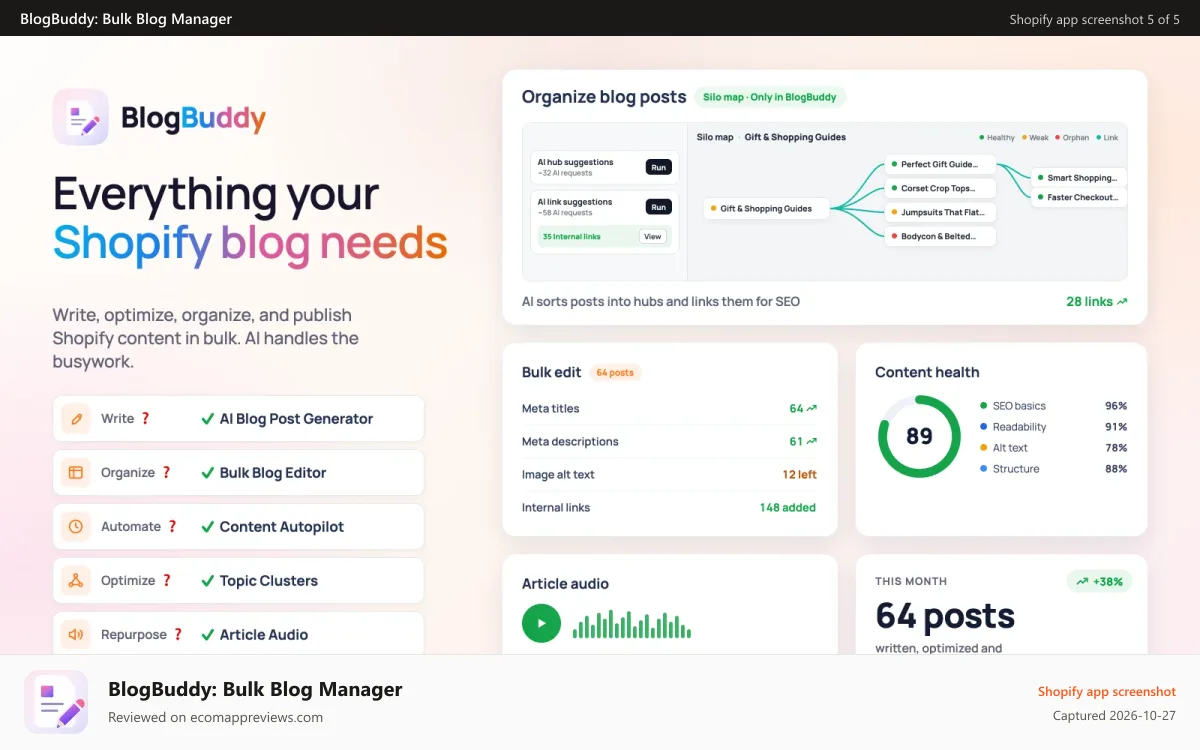Click the checkmark before Bulk Blog Editor
The width and height of the screenshot is (1200, 750).
point(207,473)
